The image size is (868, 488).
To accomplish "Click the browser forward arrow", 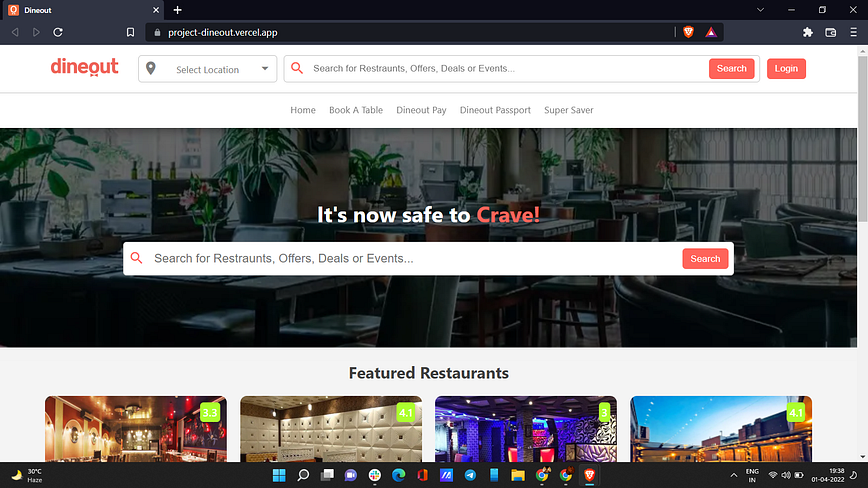I will [36, 32].
